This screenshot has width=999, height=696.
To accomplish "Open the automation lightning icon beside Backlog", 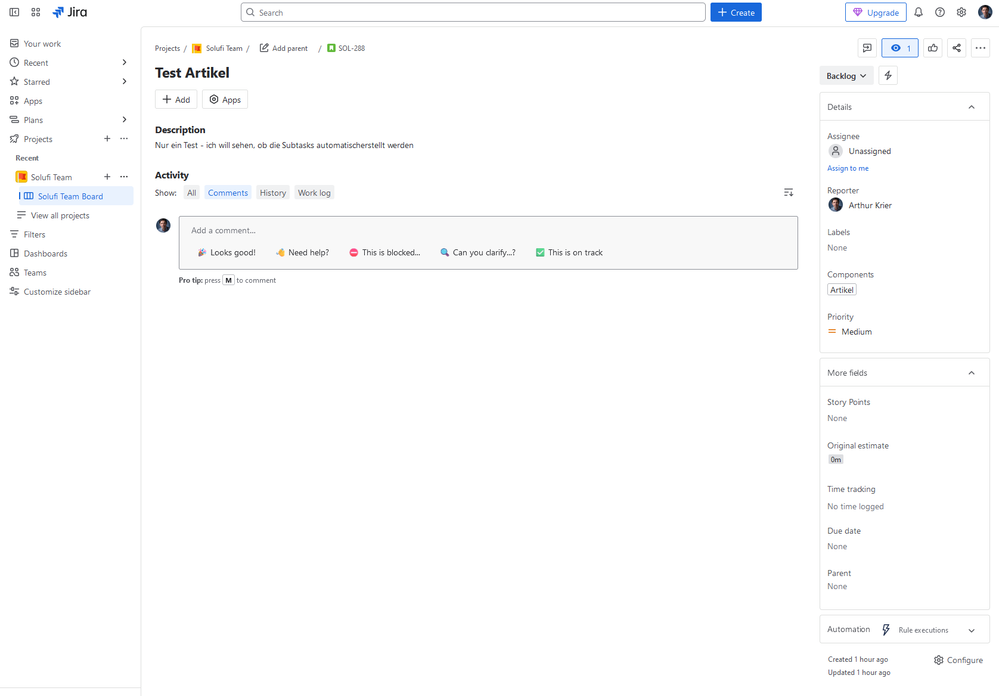I will pyautogui.click(x=888, y=75).
